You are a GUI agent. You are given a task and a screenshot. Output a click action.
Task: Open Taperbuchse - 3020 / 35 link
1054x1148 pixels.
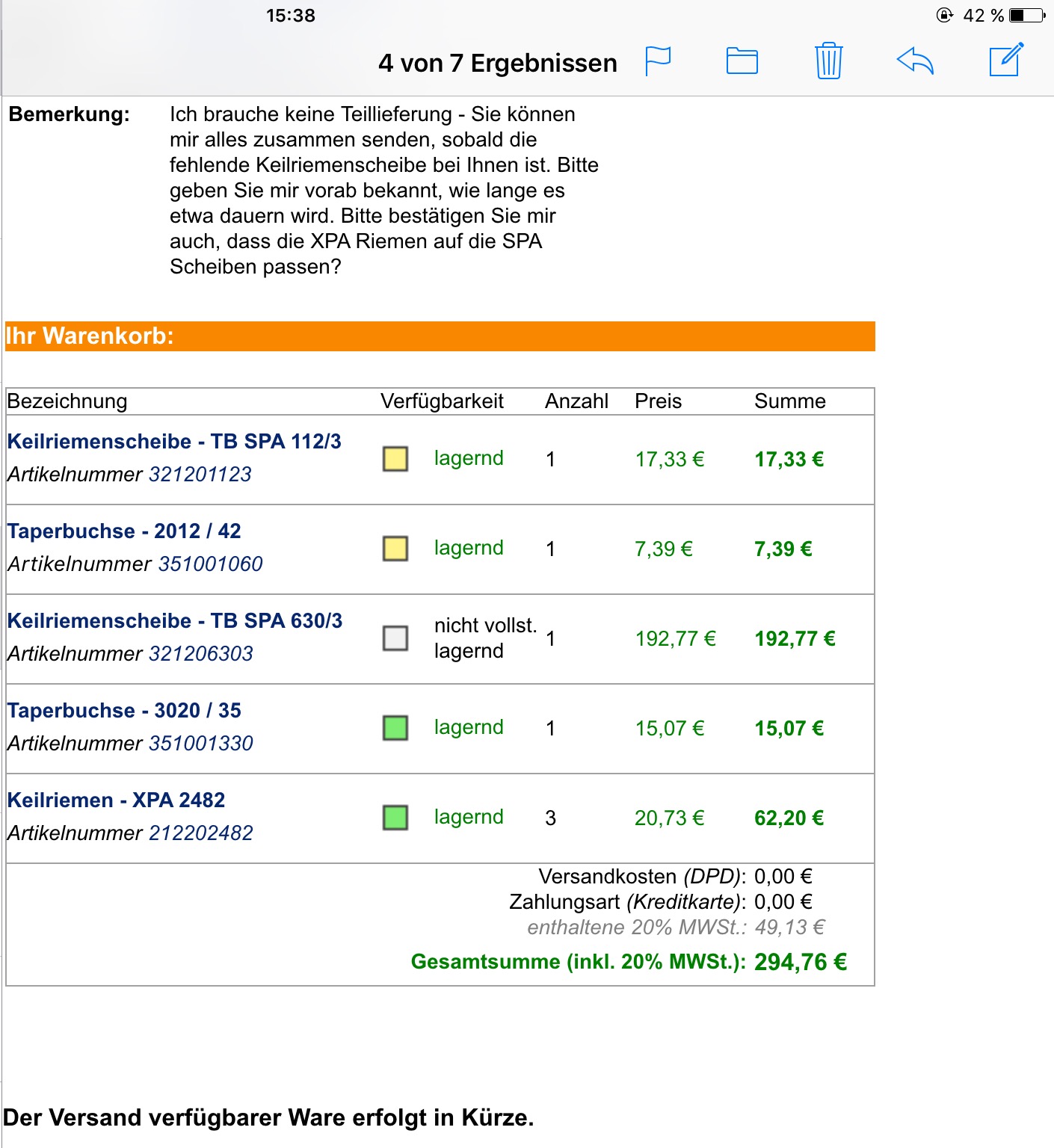click(124, 711)
